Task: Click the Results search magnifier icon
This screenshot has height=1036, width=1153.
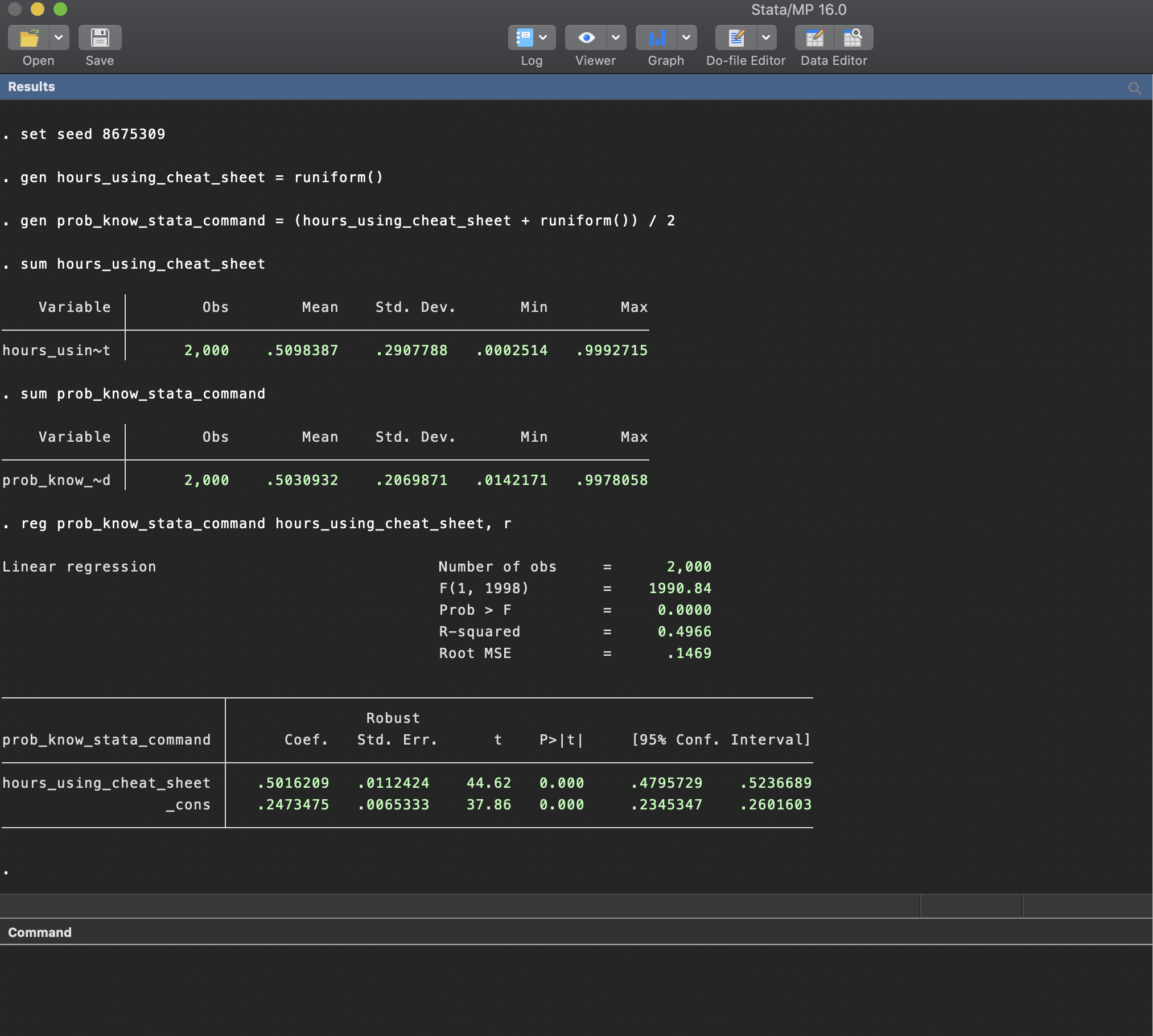Action: click(x=1134, y=88)
